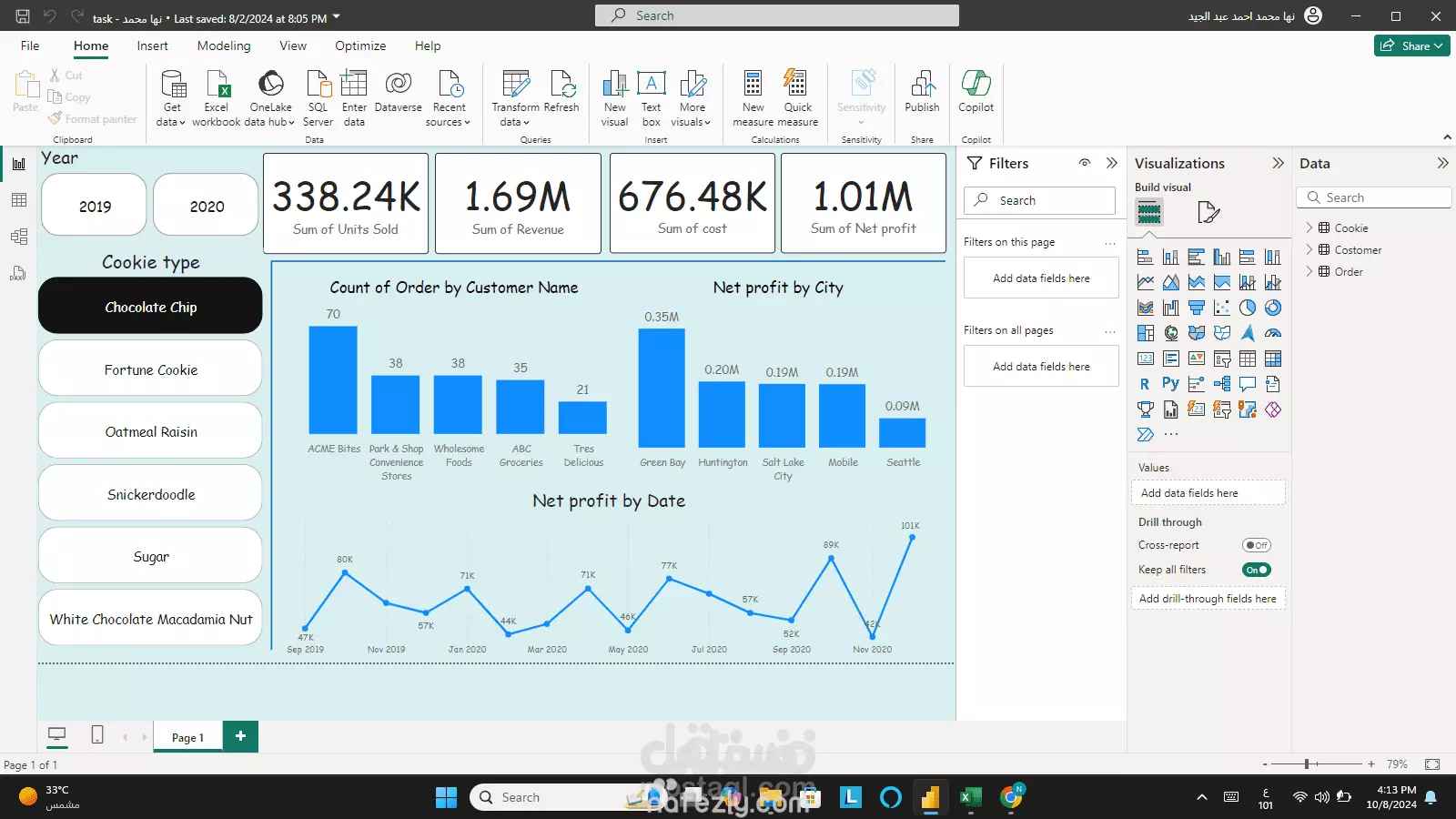Insert a treemap visual
This screenshot has height=819, width=1456.
pyautogui.click(x=1146, y=333)
